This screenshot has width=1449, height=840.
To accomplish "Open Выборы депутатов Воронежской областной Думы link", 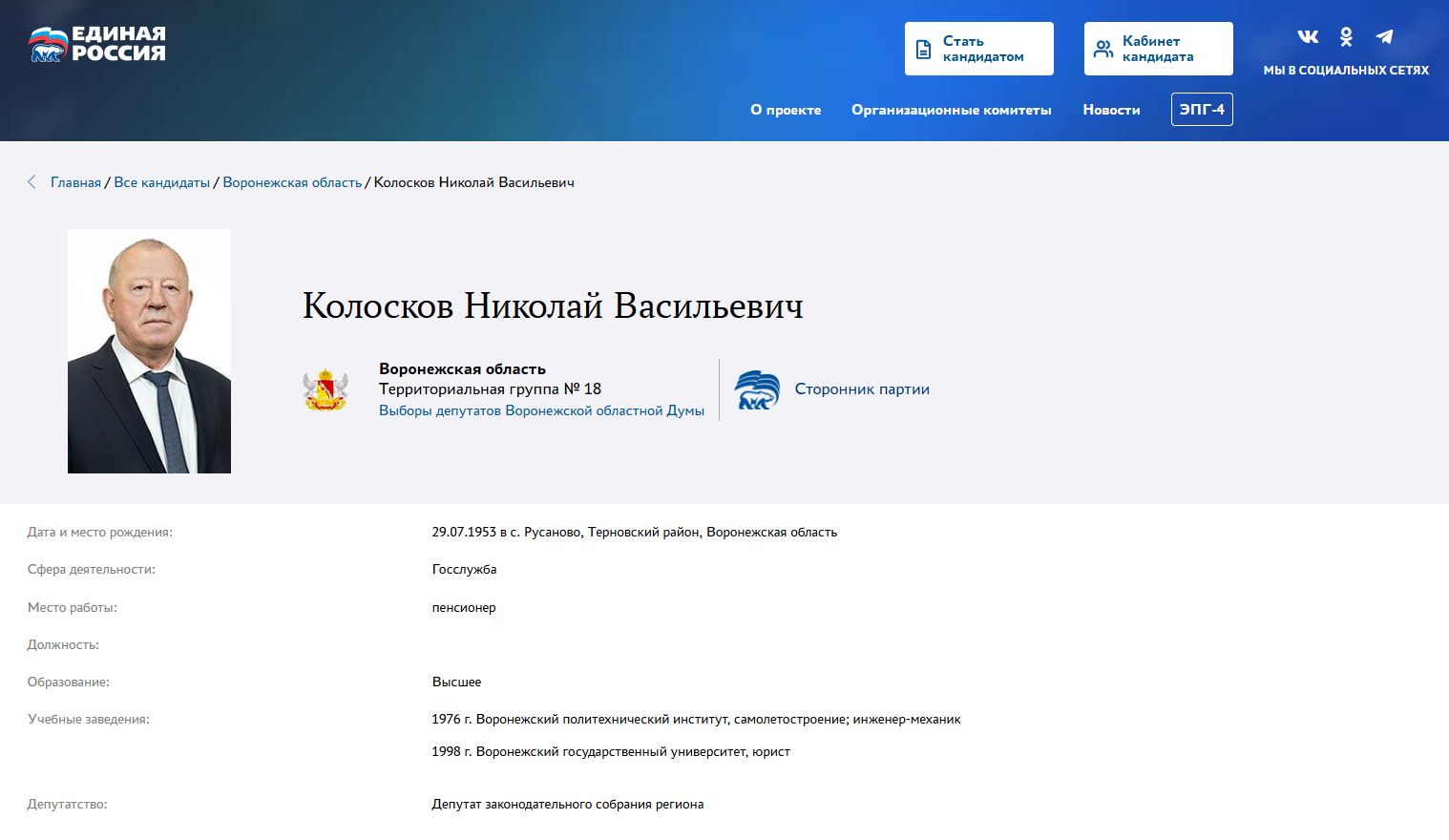I will click(541, 410).
